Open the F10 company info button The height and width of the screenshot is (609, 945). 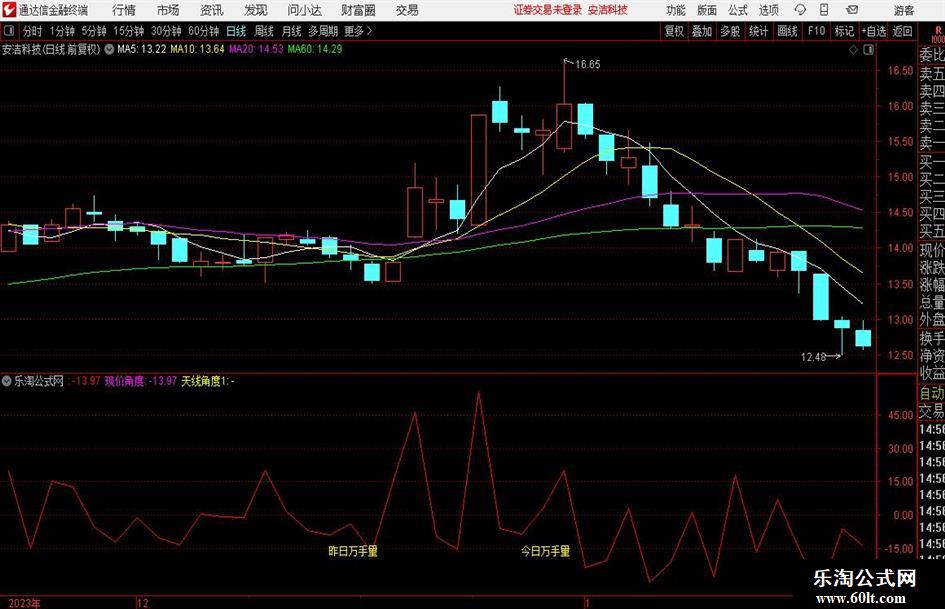tap(817, 31)
